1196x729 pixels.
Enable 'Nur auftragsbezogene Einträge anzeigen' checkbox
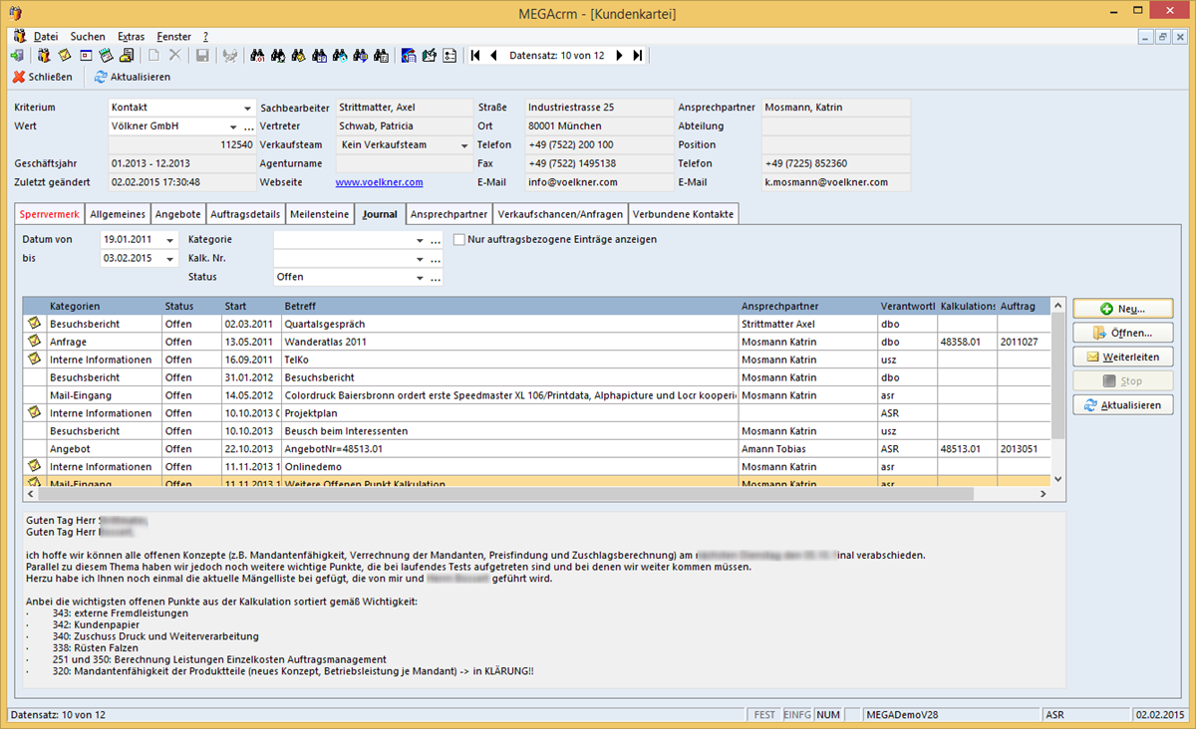pyautogui.click(x=460, y=240)
